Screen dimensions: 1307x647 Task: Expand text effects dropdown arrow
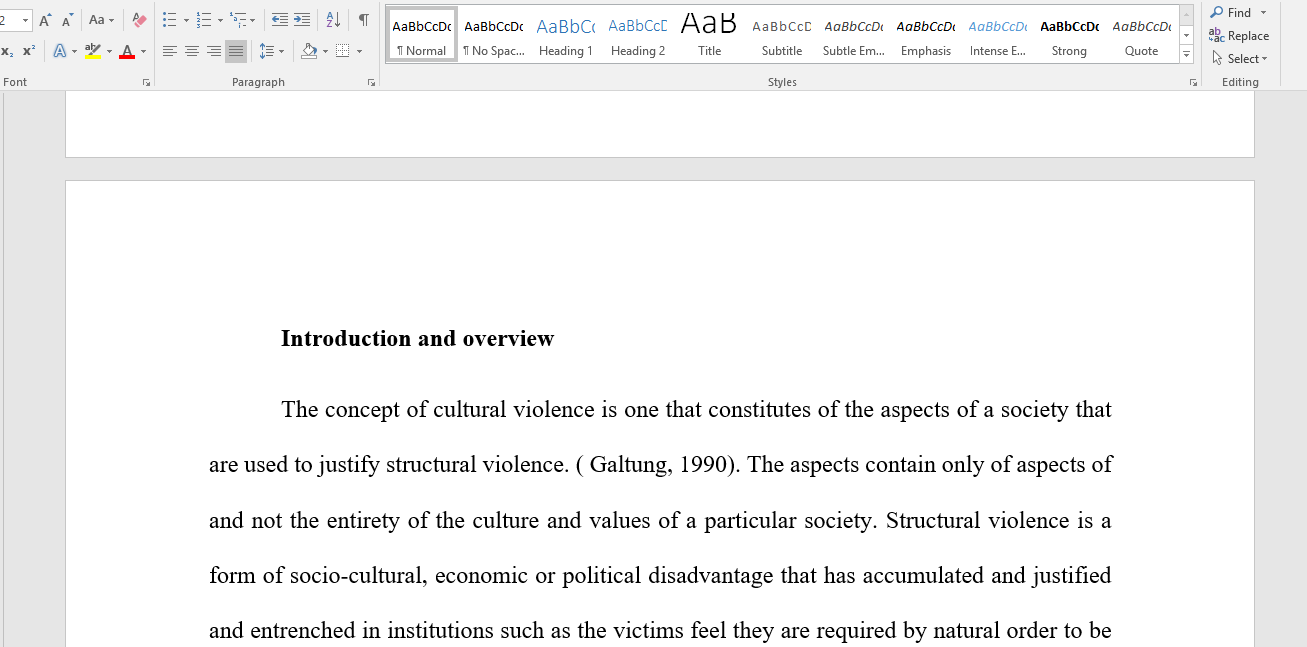pos(75,51)
